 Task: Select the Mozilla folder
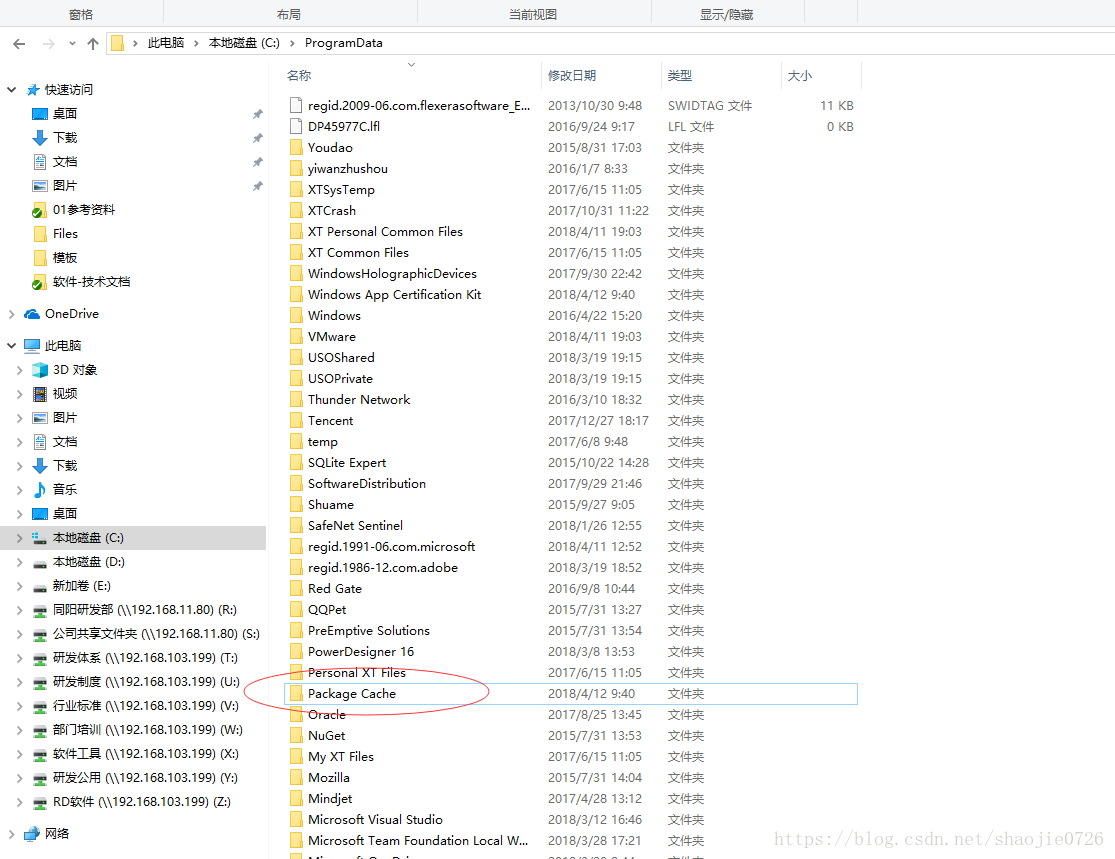click(570, 777)
